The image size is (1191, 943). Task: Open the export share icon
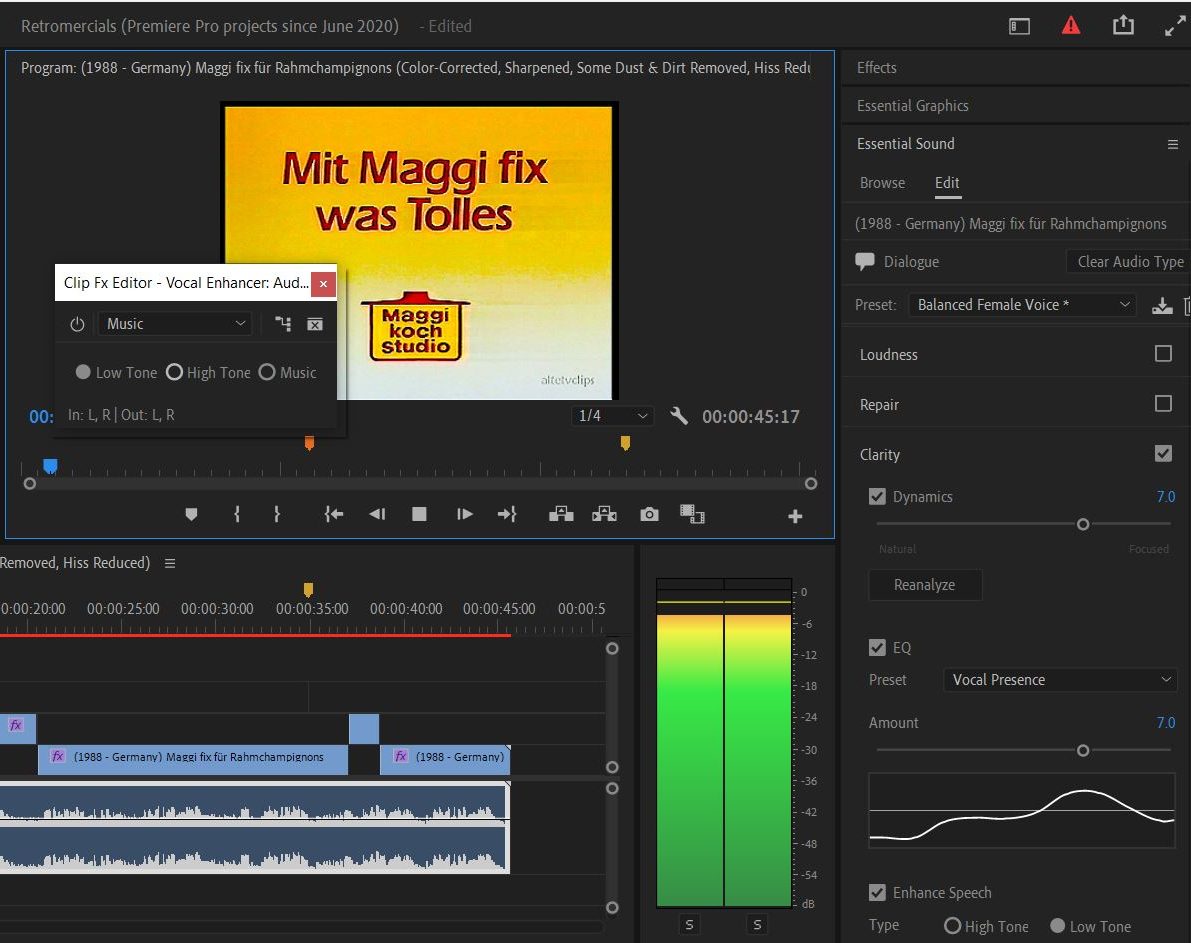1123,26
